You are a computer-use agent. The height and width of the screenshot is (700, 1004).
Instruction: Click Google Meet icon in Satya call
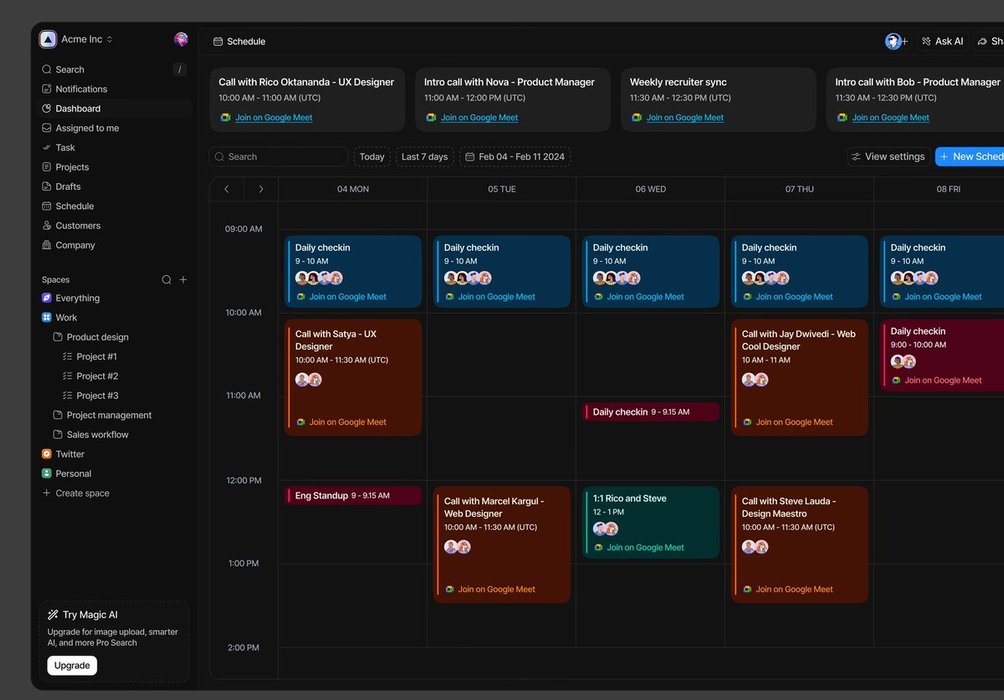(x=300, y=423)
